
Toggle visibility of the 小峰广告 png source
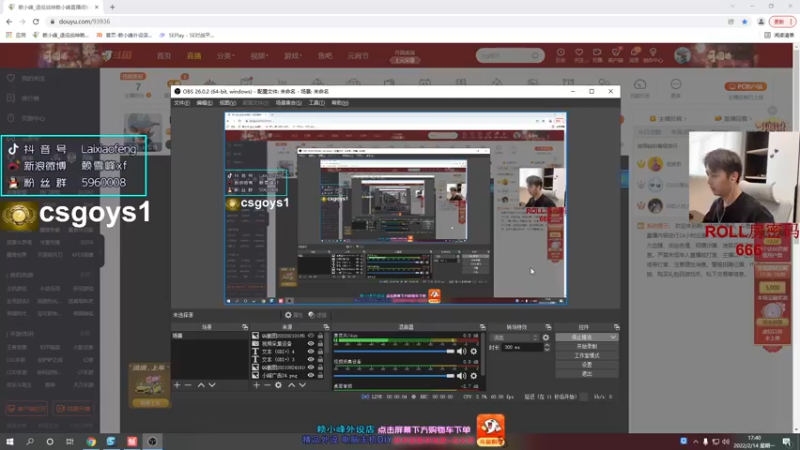[311, 375]
